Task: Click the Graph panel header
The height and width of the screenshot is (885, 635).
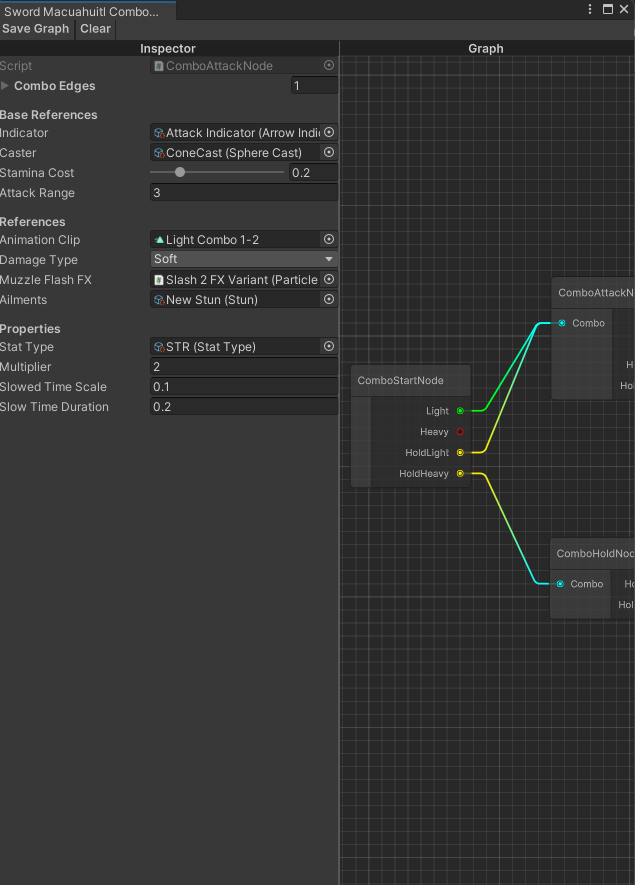Action: tap(486, 49)
